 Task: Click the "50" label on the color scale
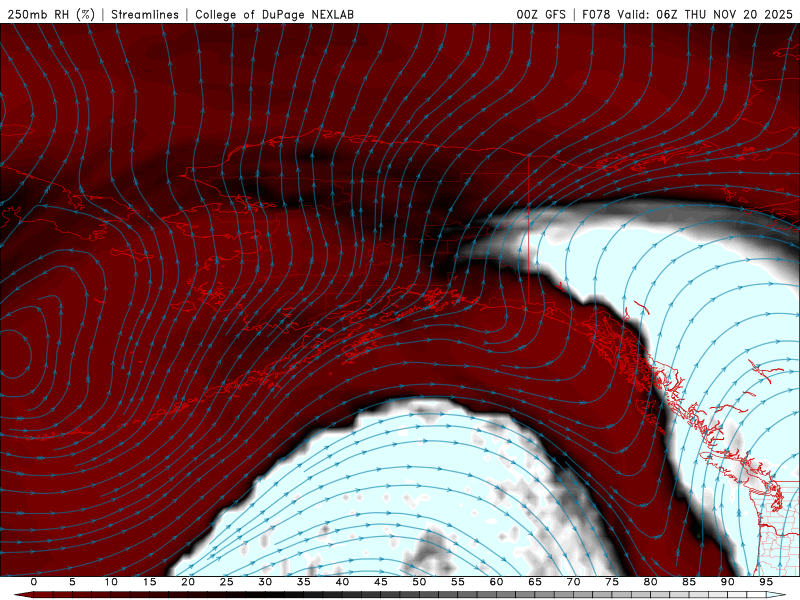pyautogui.click(x=419, y=582)
